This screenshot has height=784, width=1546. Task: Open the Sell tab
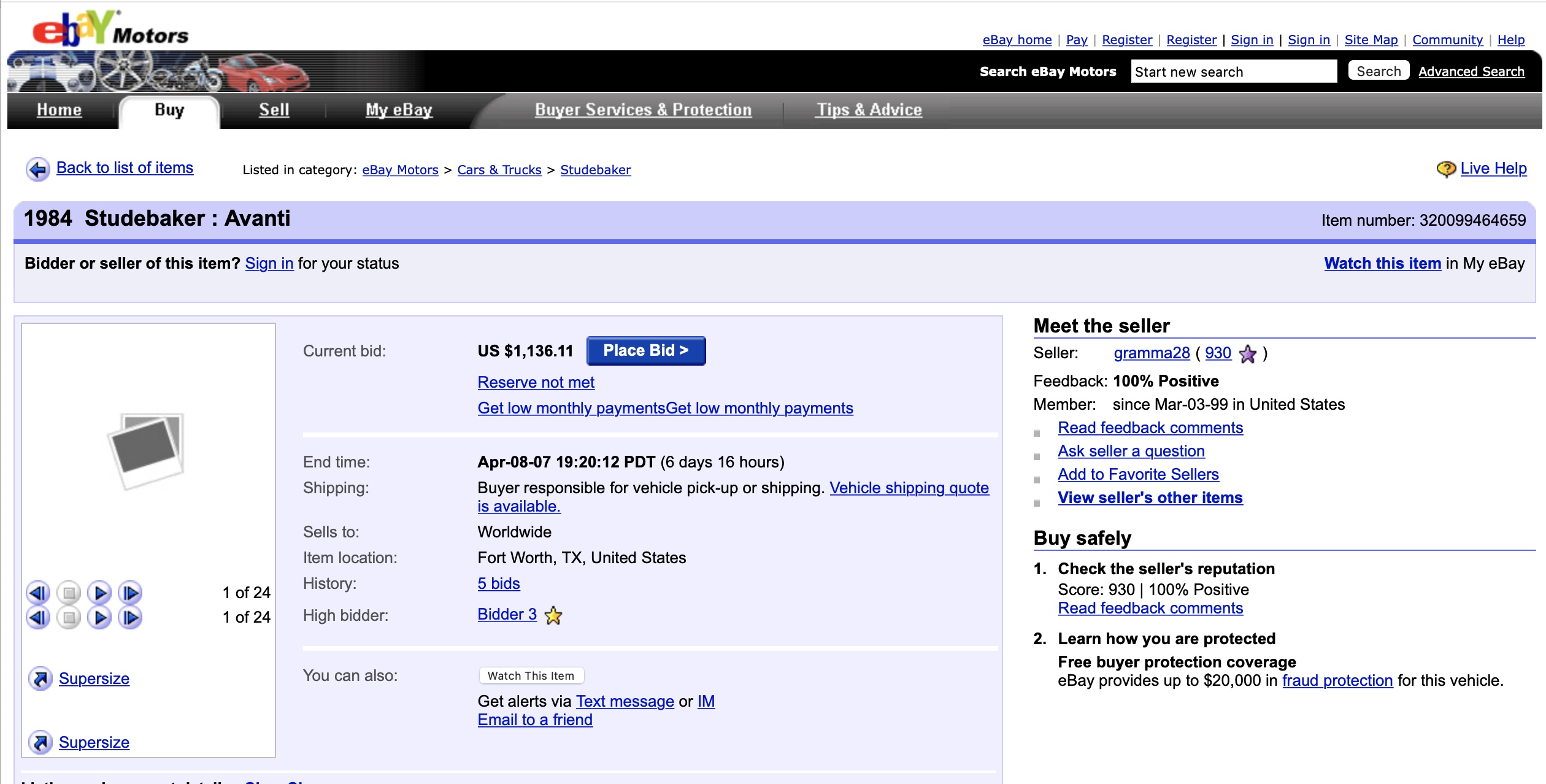[x=274, y=110]
